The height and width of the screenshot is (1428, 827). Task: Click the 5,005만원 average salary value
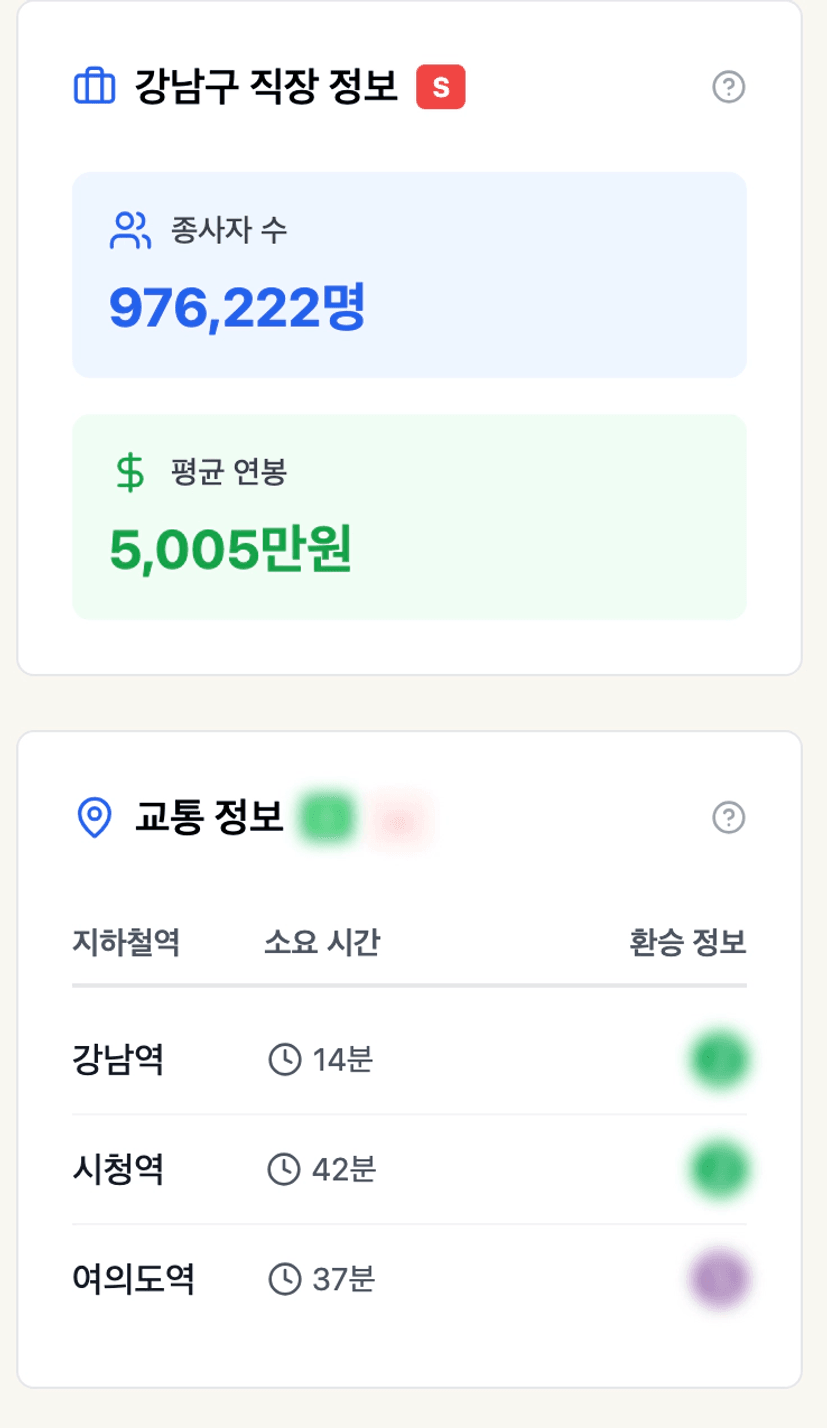point(230,551)
